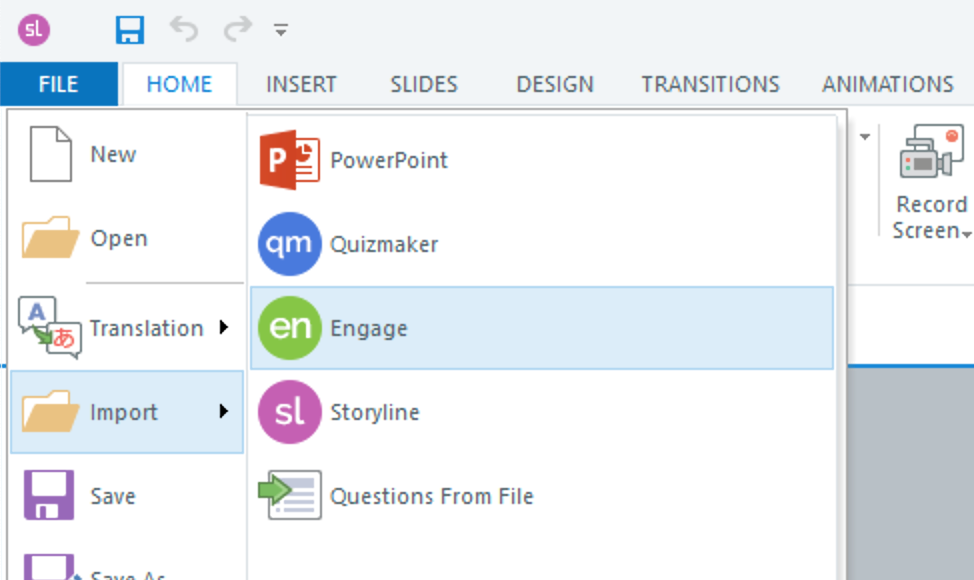Click the Record Screen camera icon
The image size is (974, 580).
[931, 153]
